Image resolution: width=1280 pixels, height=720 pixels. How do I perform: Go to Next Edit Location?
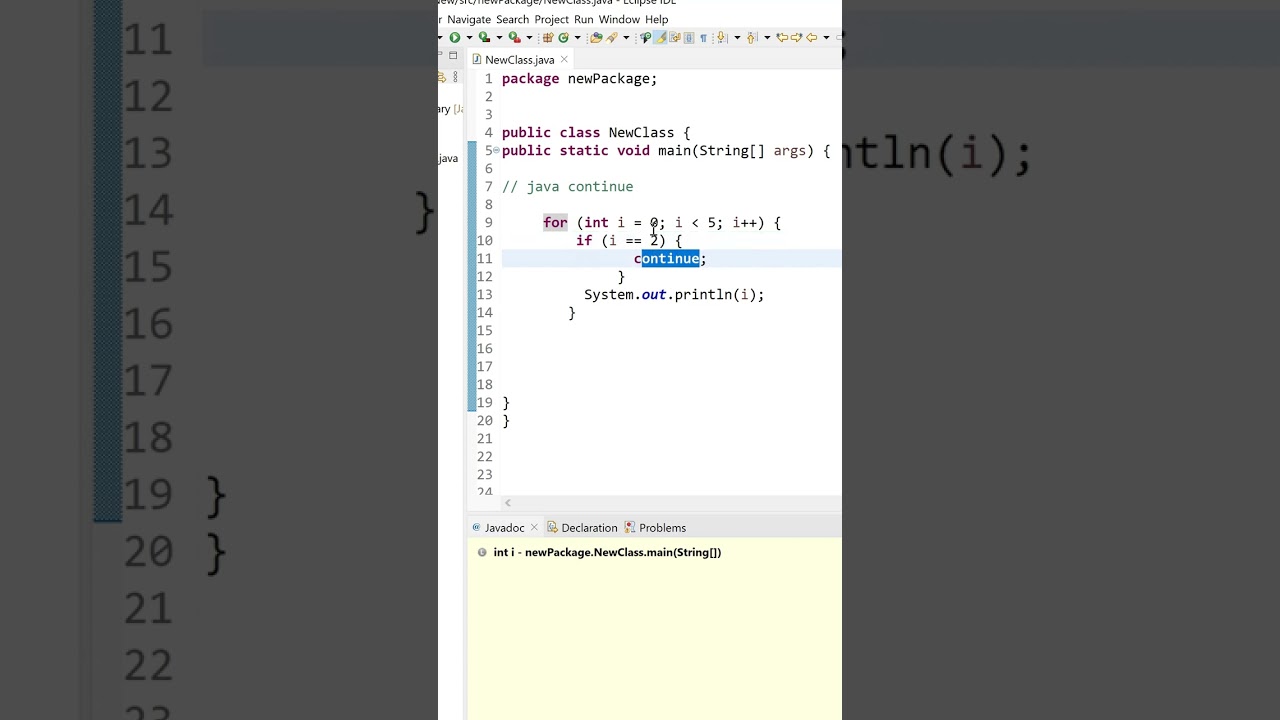797,38
